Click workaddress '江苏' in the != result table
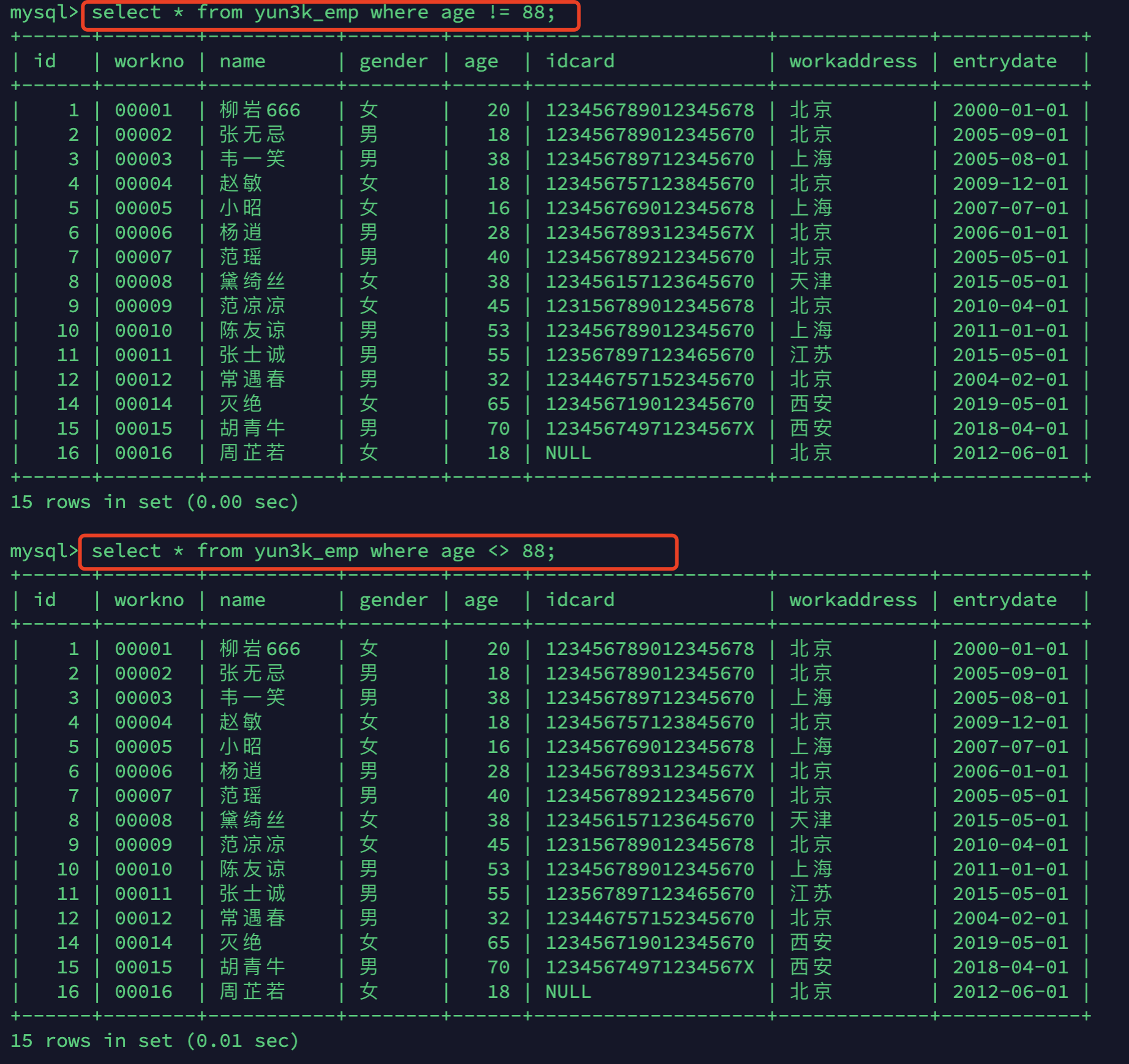Screen dimensions: 1129x1064 click(x=811, y=355)
